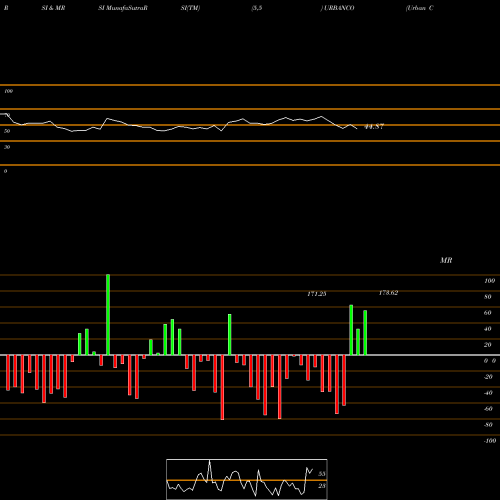The image size is (500, 500).
Task: Click the 'SI MunafaSutraR' header text
Action: (123, 8)
